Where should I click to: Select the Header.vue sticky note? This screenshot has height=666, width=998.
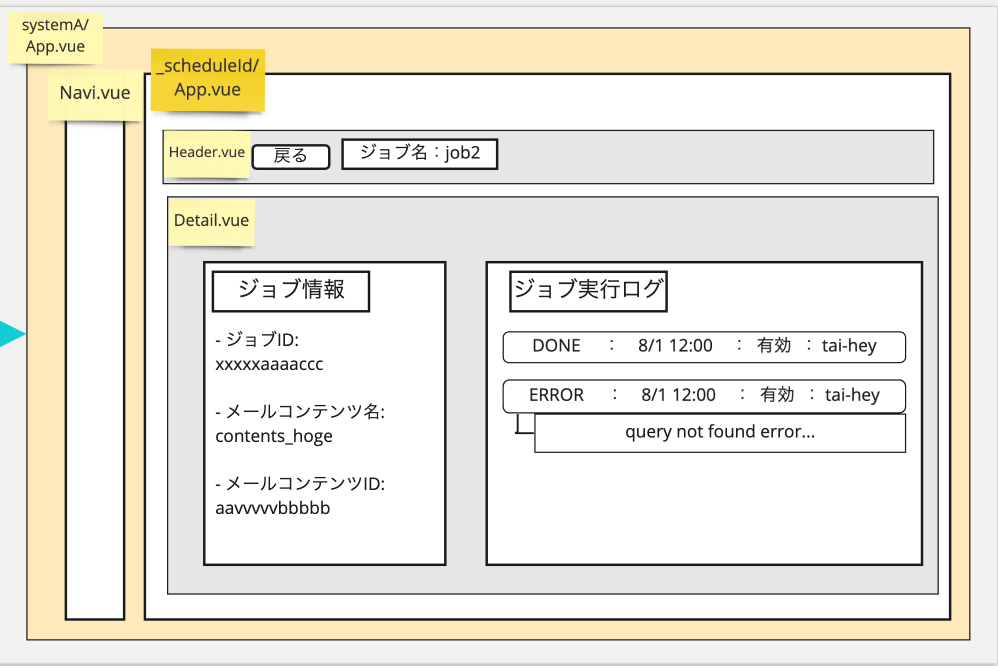click(206, 153)
